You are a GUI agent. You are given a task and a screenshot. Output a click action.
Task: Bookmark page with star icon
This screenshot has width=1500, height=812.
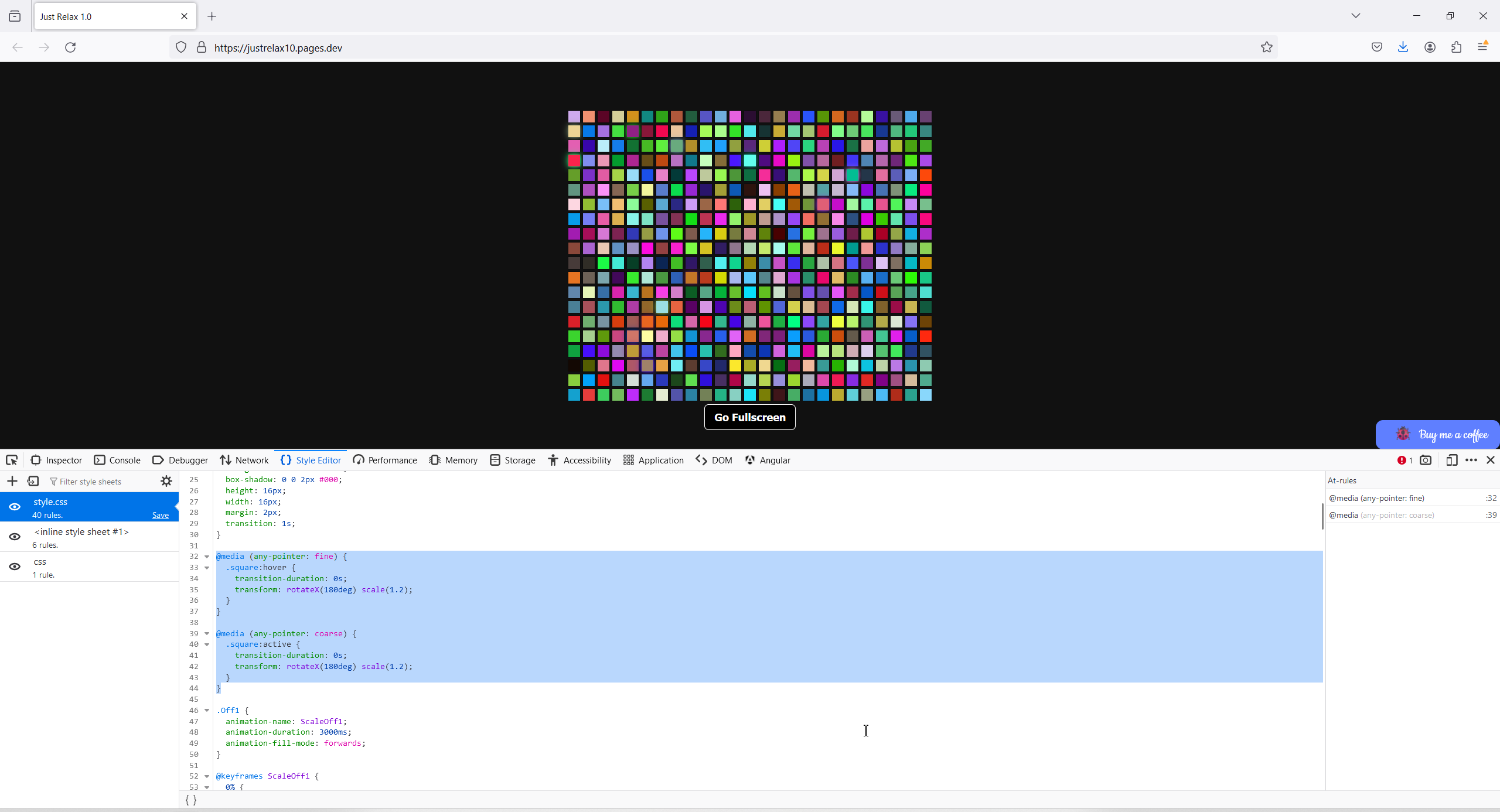[x=1266, y=47]
